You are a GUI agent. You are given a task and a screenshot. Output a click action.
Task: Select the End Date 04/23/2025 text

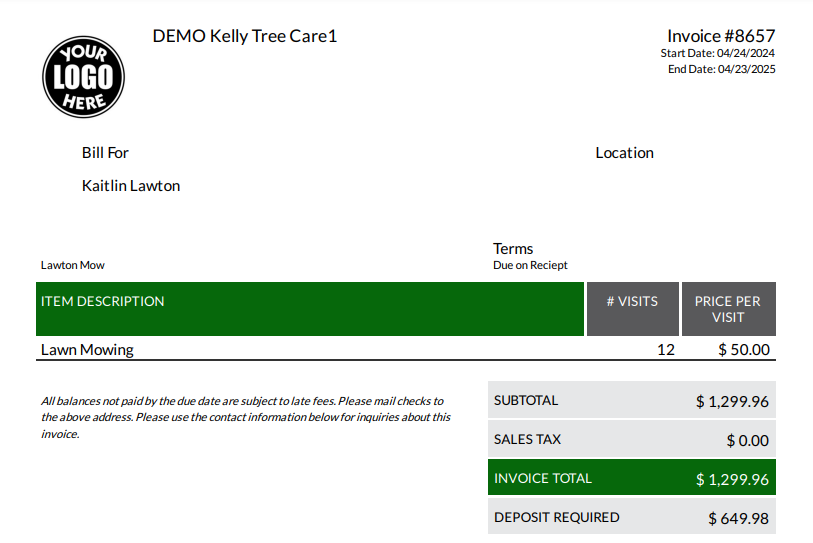(721, 69)
